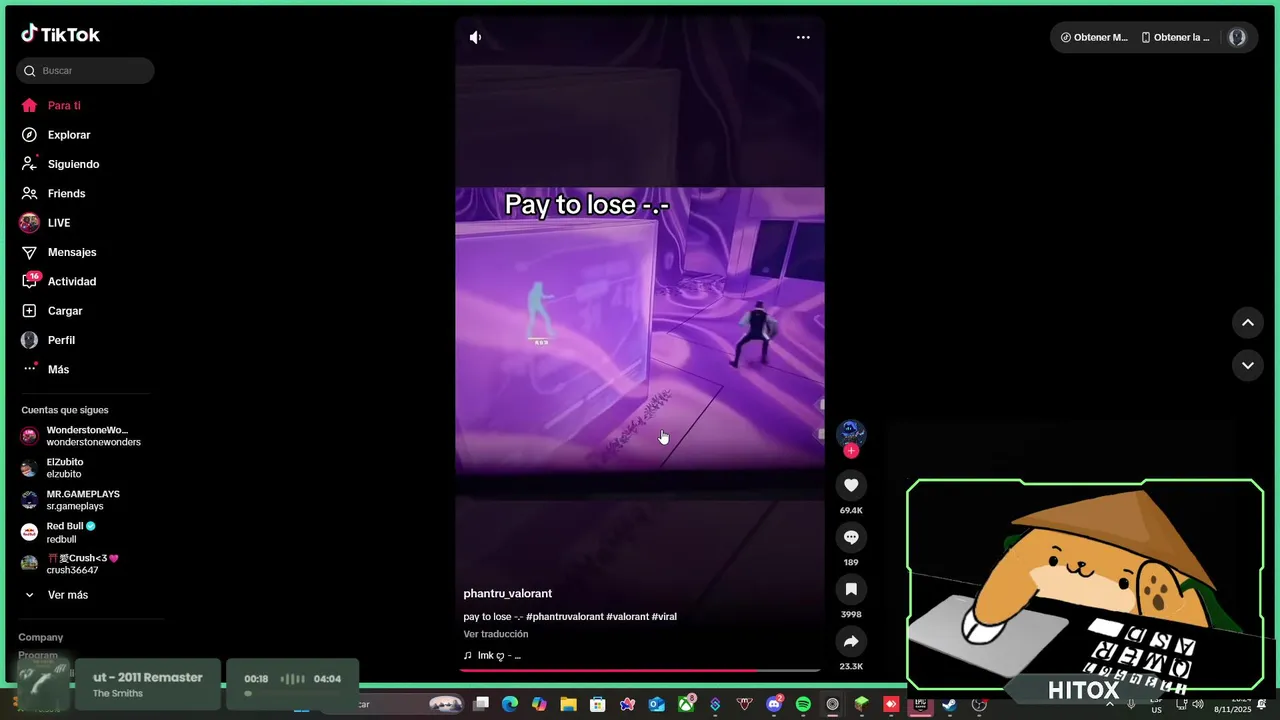This screenshot has height=720, width=1280.
Task: Open Minecraft block icon in taskbar
Action: coord(861,704)
